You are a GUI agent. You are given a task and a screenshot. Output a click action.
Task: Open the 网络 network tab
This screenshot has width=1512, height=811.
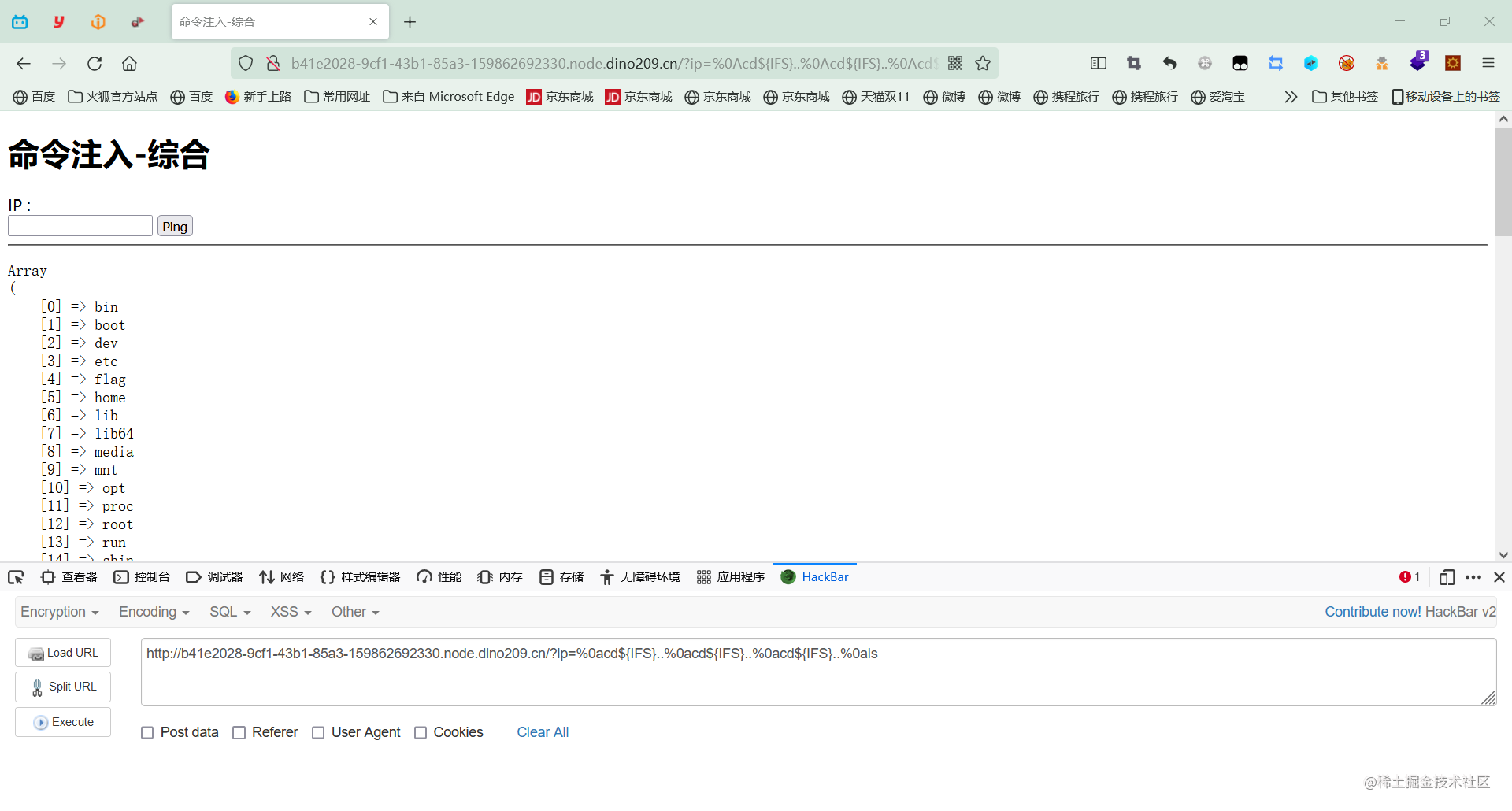(x=281, y=577)
